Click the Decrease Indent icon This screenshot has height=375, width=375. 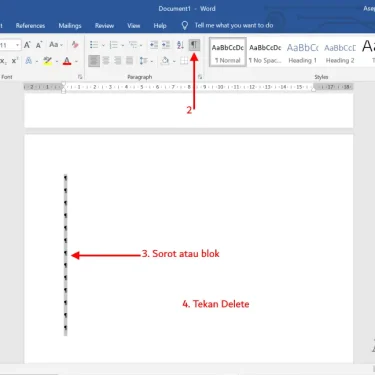154,45
